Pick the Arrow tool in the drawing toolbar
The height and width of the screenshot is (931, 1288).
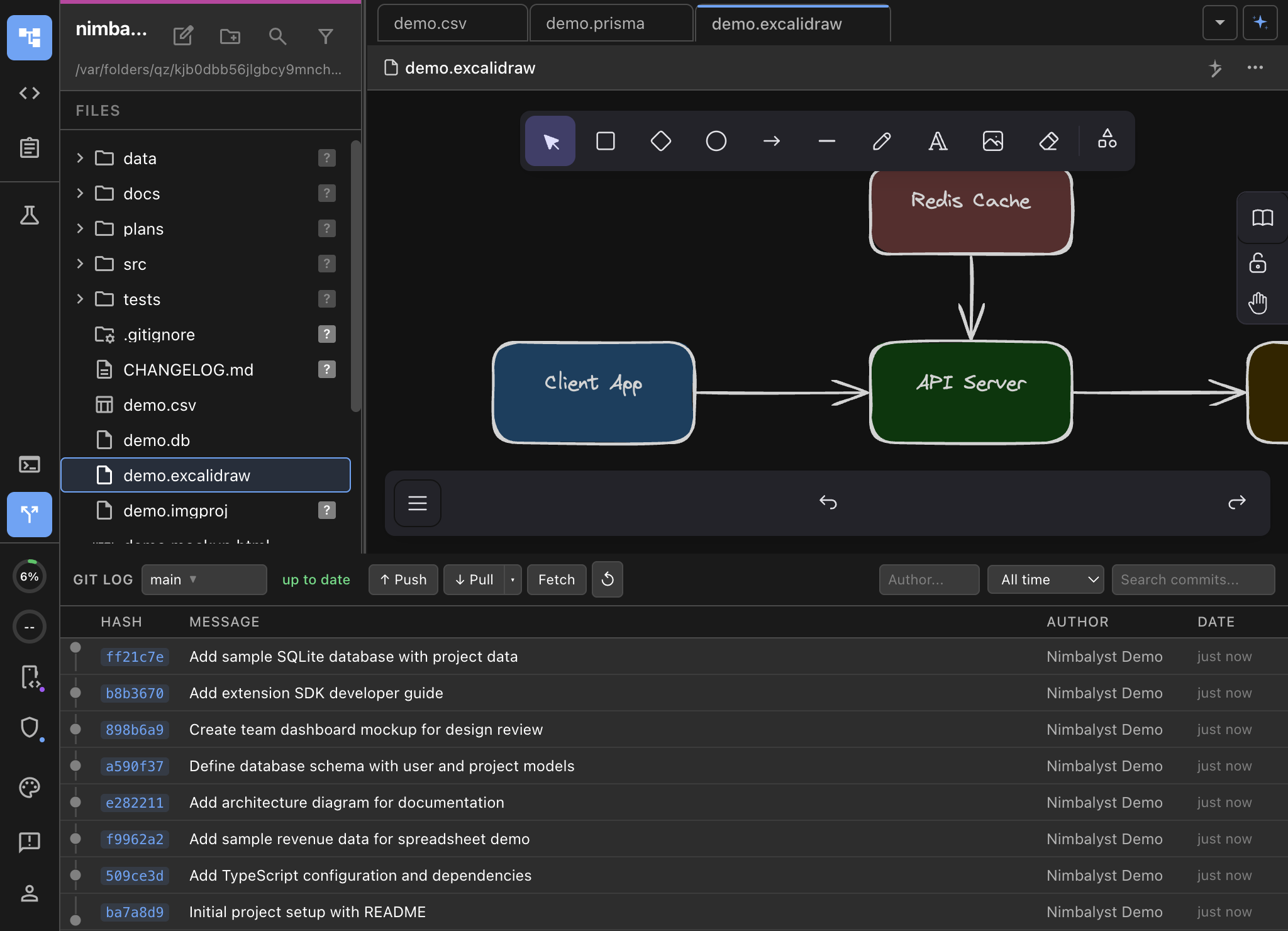(771, 141)
